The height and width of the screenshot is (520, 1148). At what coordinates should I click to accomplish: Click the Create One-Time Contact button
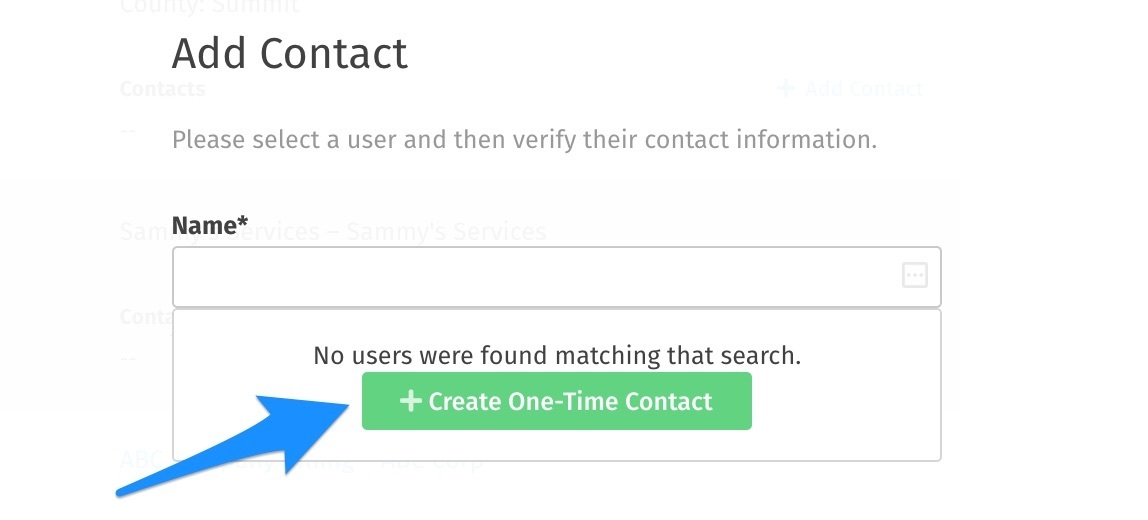tap(556, 401)
